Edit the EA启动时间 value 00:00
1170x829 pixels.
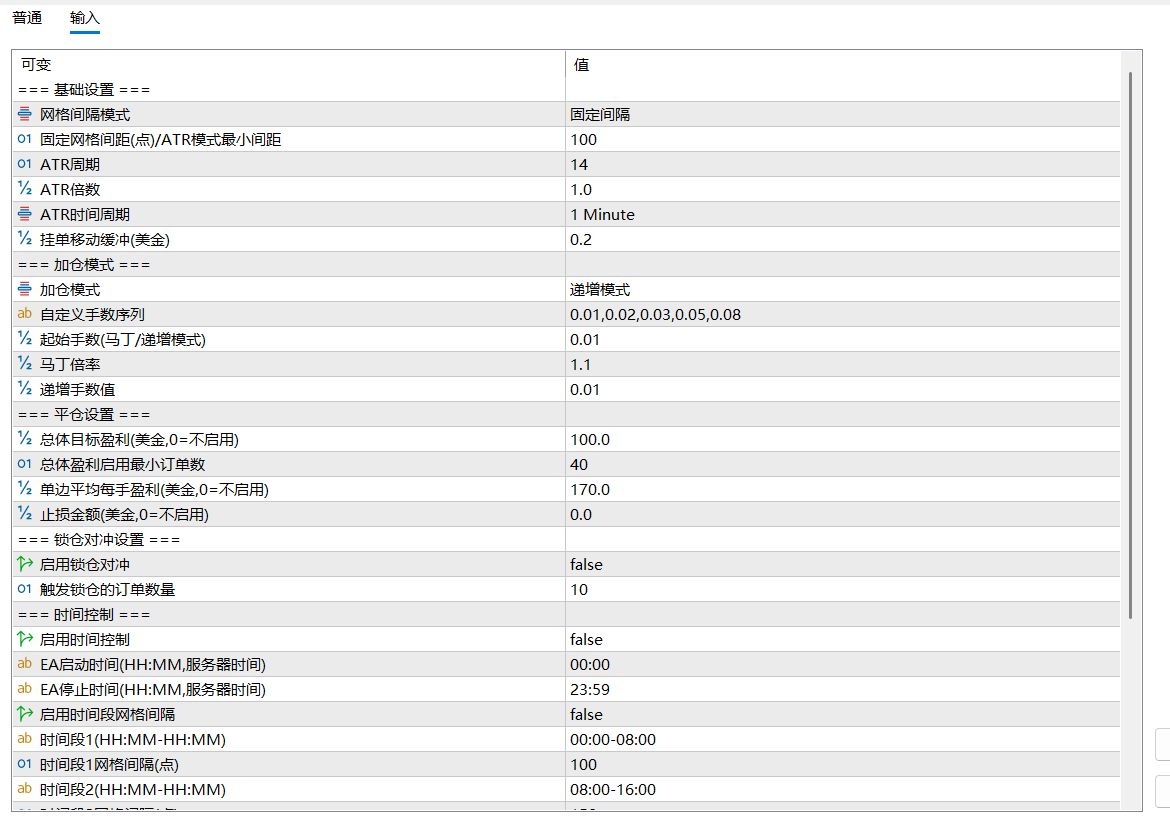coord(842,664)
